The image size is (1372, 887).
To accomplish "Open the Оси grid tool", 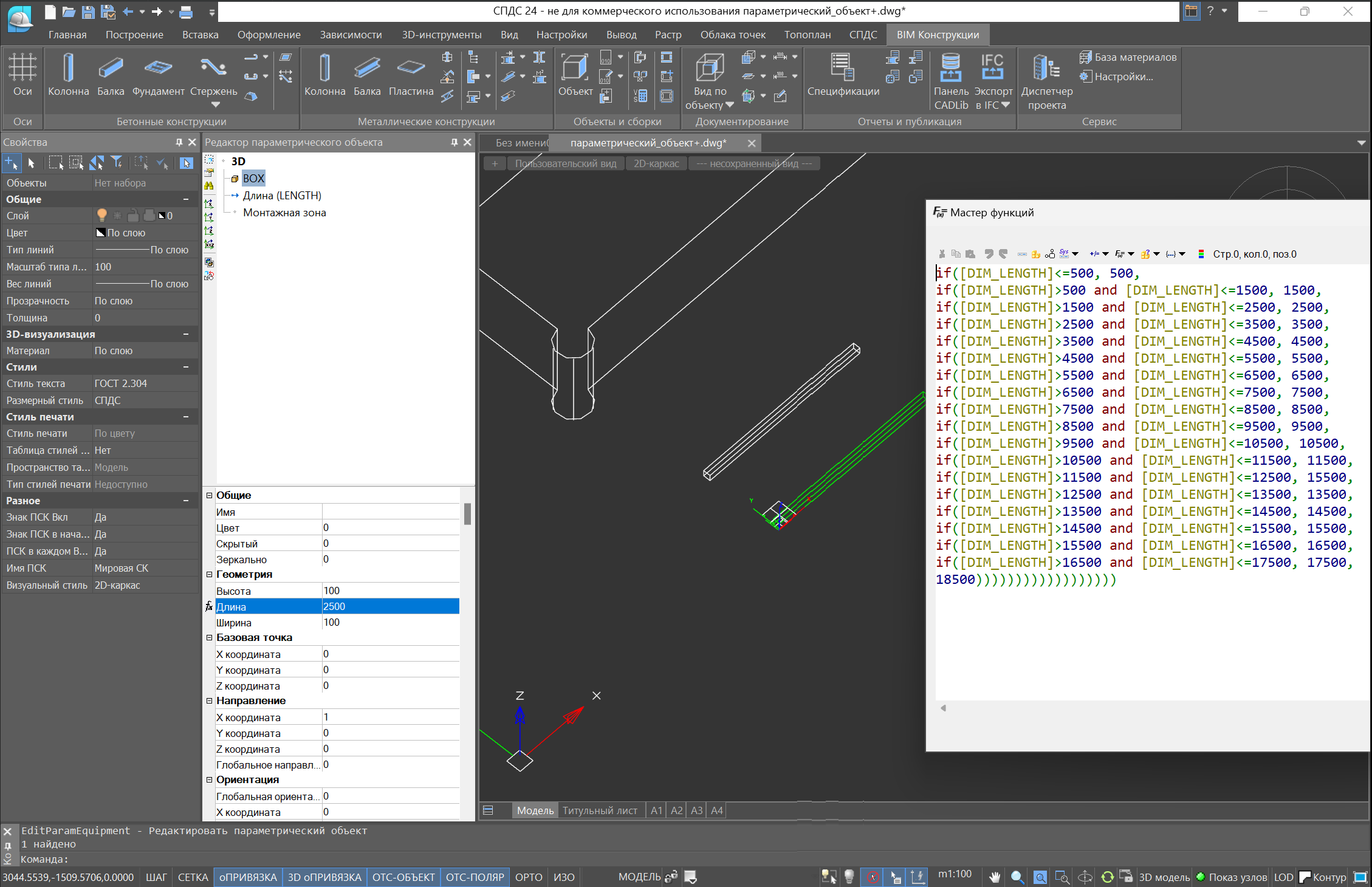I will [22, 74].
